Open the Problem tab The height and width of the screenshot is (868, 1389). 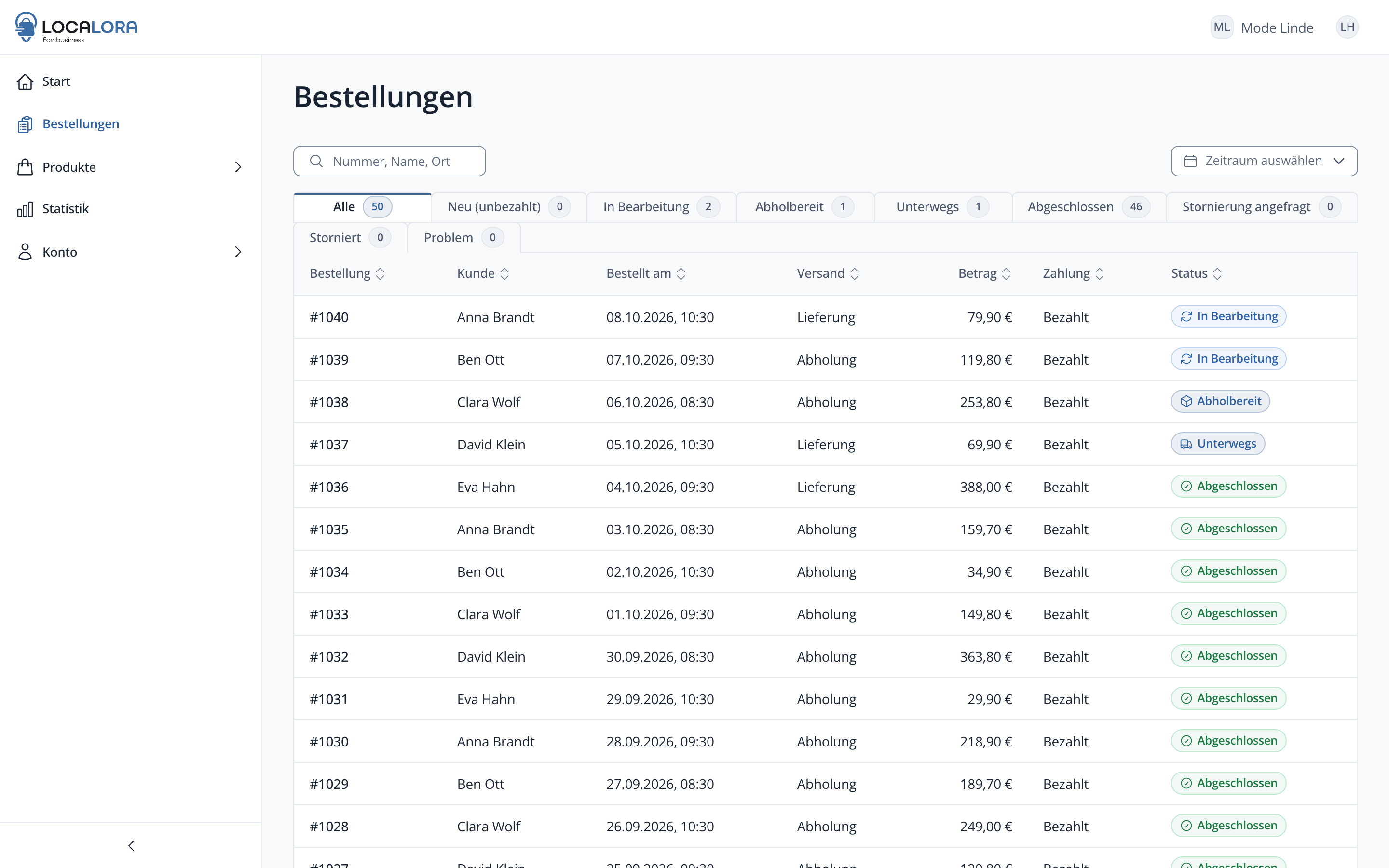[x=464, y=238]
